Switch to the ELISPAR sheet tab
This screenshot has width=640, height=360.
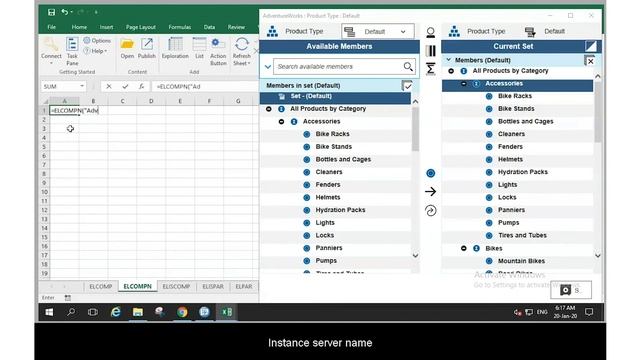pos(213,287)
